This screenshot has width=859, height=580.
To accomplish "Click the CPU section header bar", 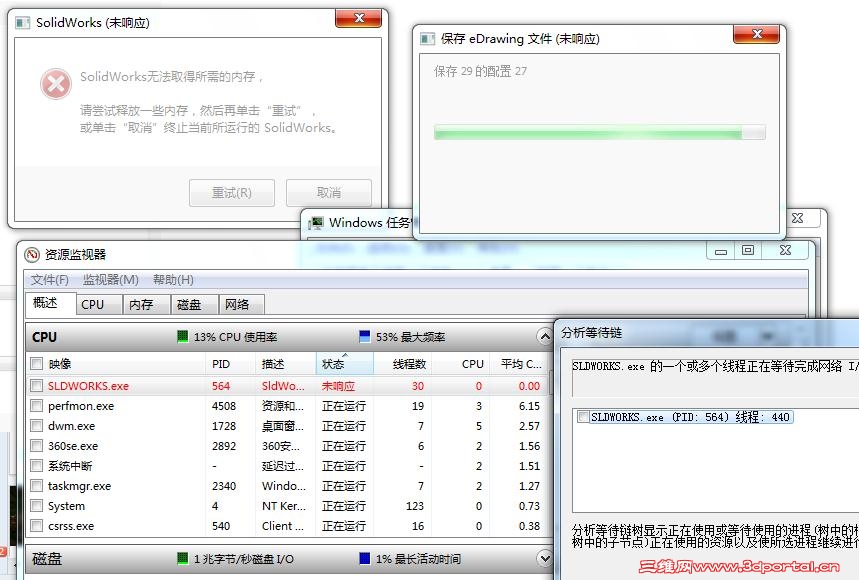I will [x=289, y=336].
